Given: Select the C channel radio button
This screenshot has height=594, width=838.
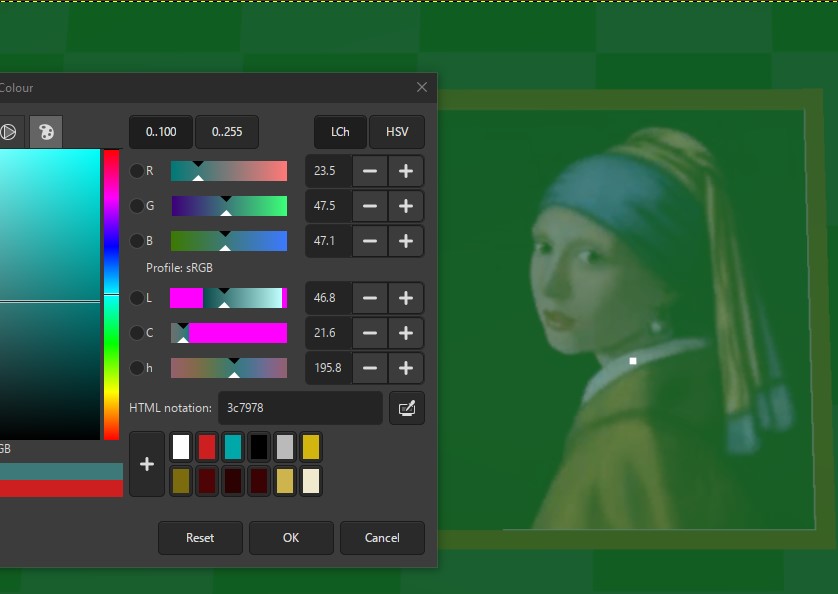Looking at the screenshot, I should [137, 333].
